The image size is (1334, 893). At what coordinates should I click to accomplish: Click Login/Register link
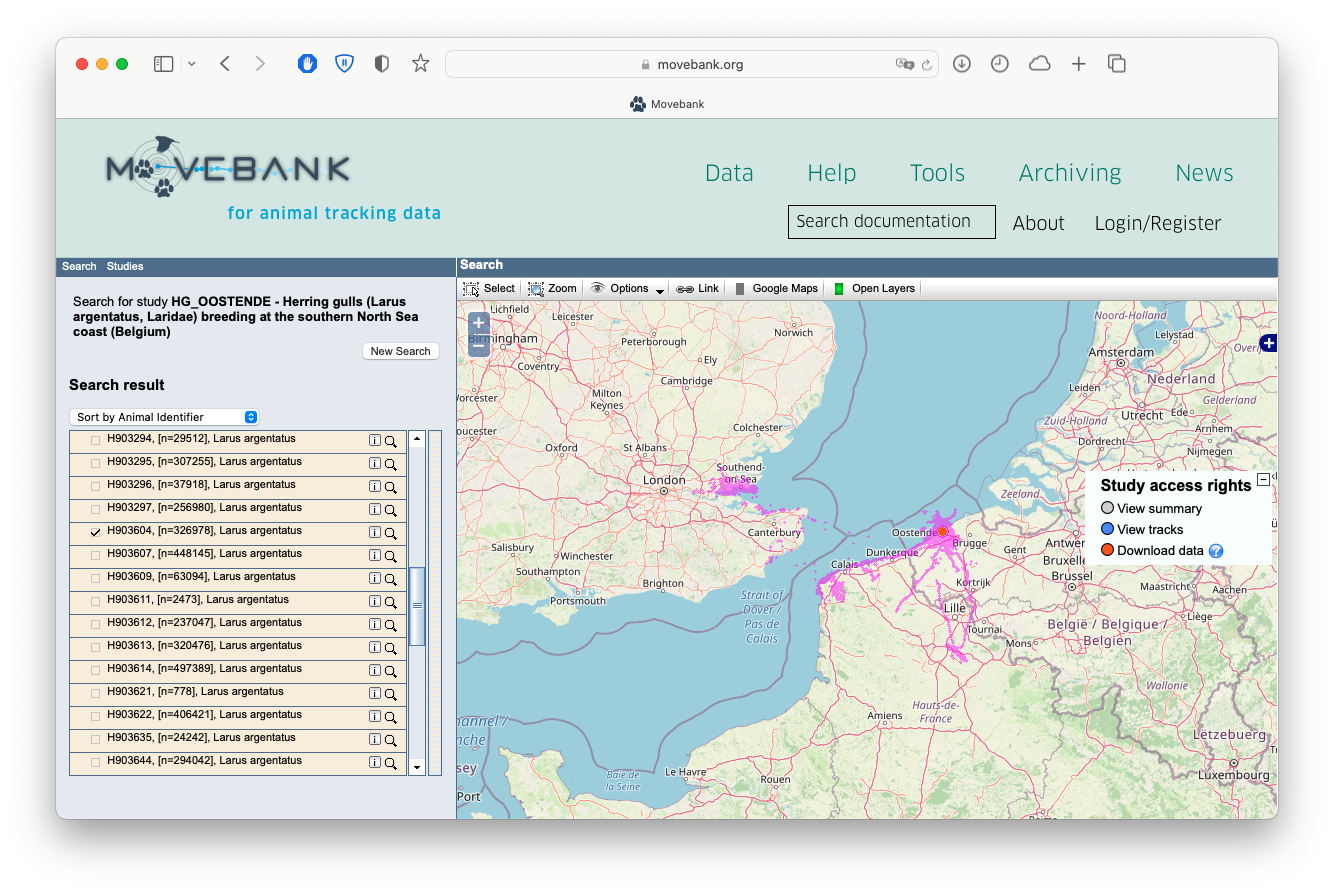1158,223
